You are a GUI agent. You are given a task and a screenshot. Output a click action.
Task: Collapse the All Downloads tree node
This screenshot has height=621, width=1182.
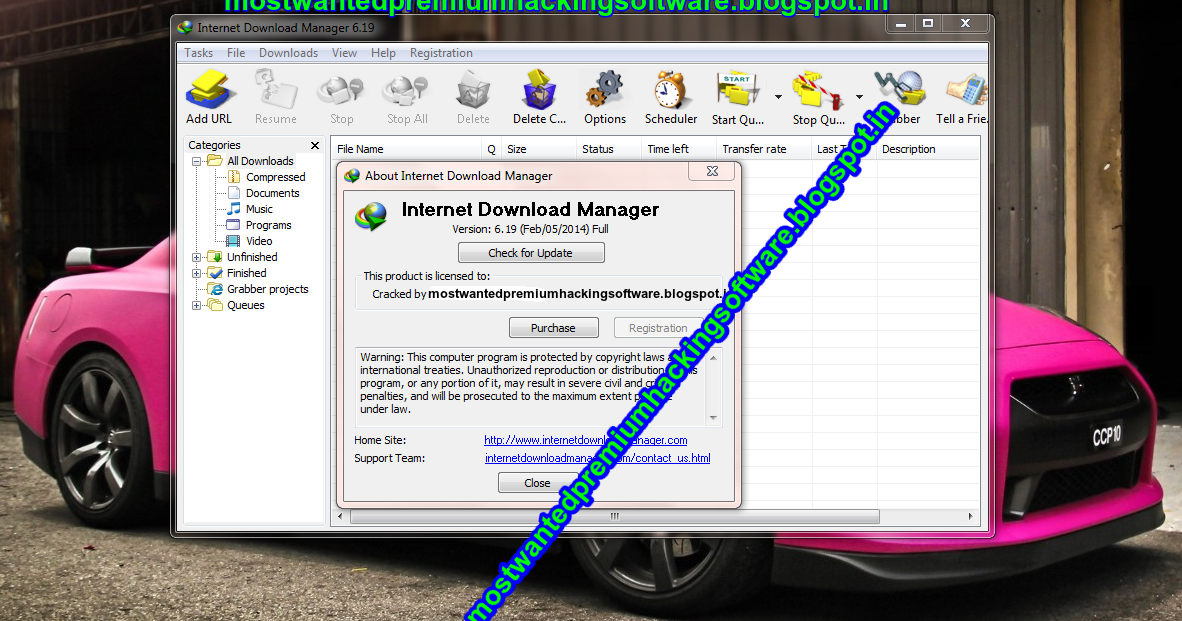(x=197, y=161)
